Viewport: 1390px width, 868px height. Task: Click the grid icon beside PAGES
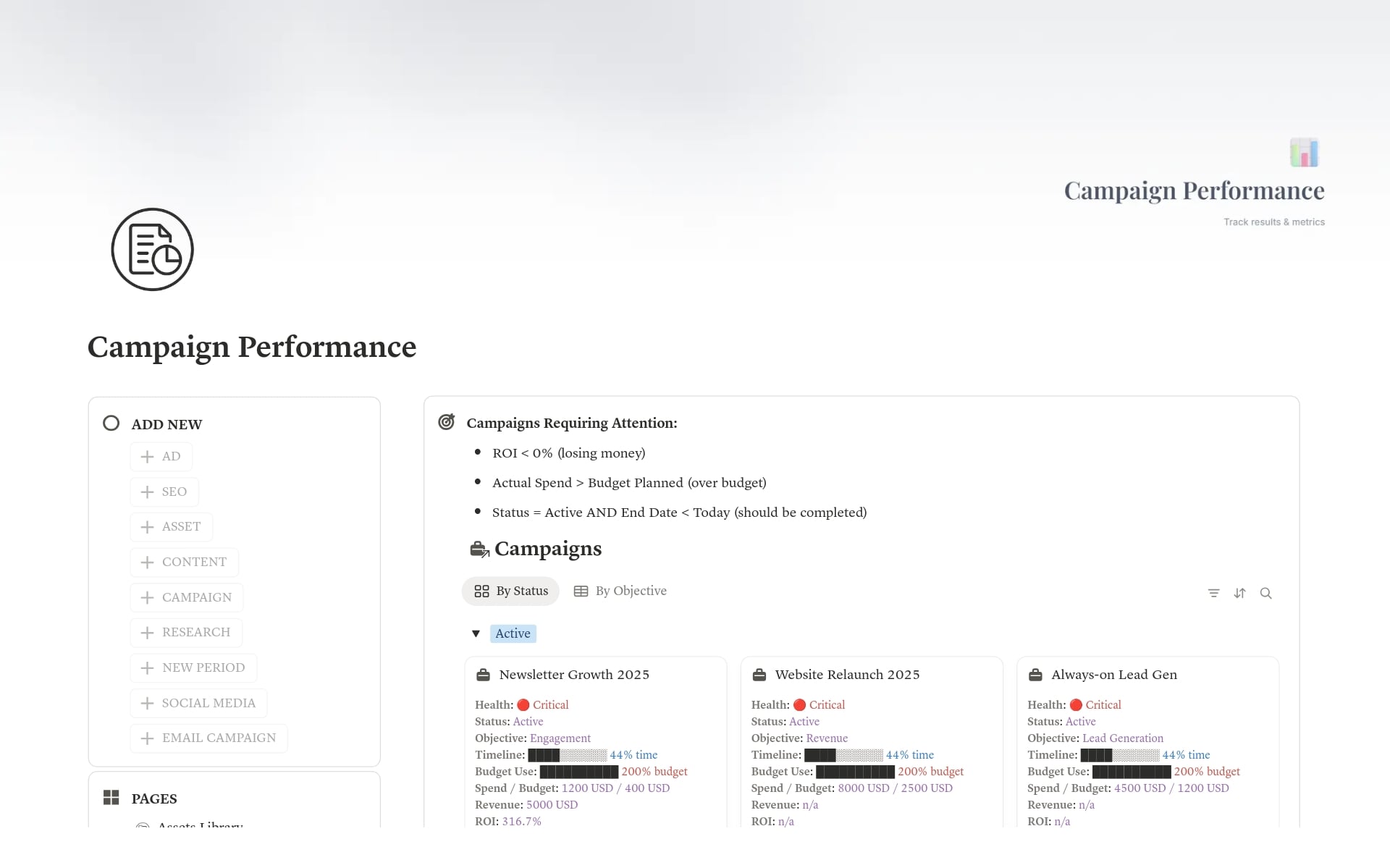tap(111, 798)
